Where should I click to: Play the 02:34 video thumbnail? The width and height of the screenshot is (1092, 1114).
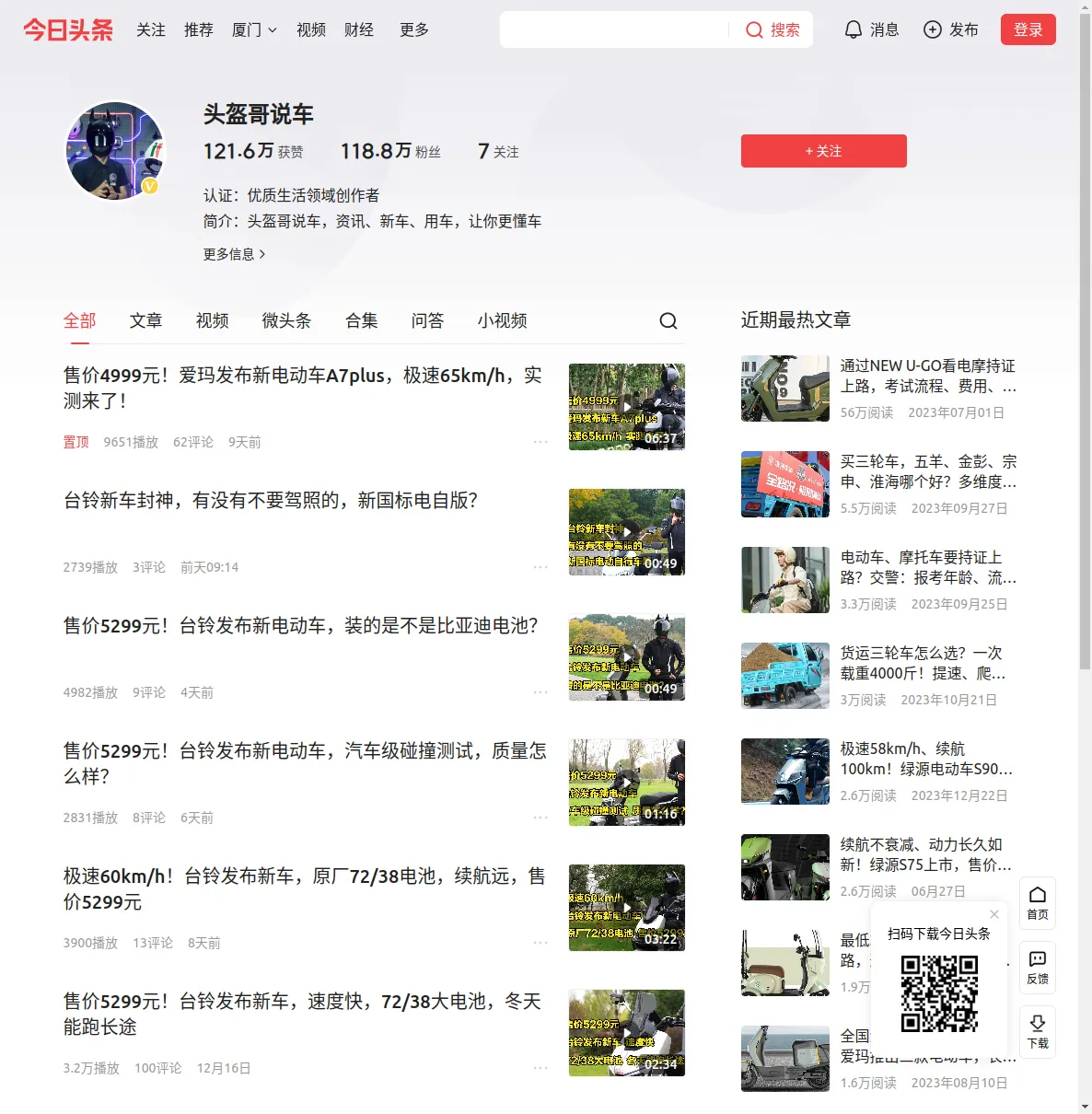tap(627, 1033)
